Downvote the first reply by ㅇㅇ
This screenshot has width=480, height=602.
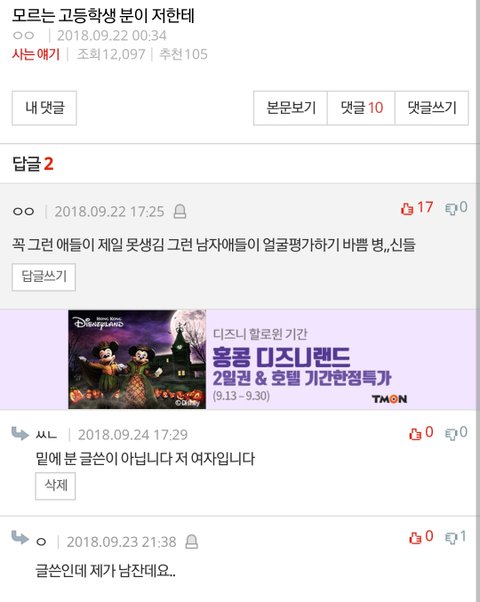click(456, 208)
